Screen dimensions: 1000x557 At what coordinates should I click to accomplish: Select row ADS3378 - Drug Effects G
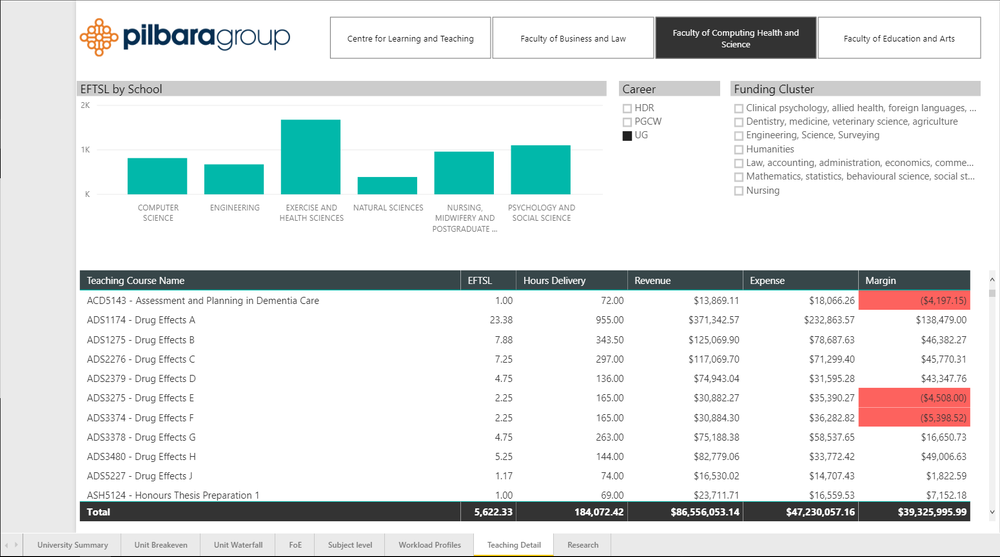[x=525, y=437]
